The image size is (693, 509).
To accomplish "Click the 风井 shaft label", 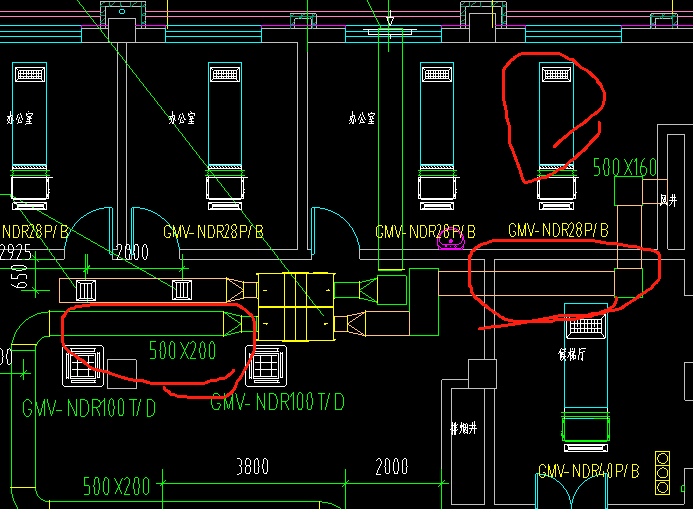I will (x=668, y=200).
